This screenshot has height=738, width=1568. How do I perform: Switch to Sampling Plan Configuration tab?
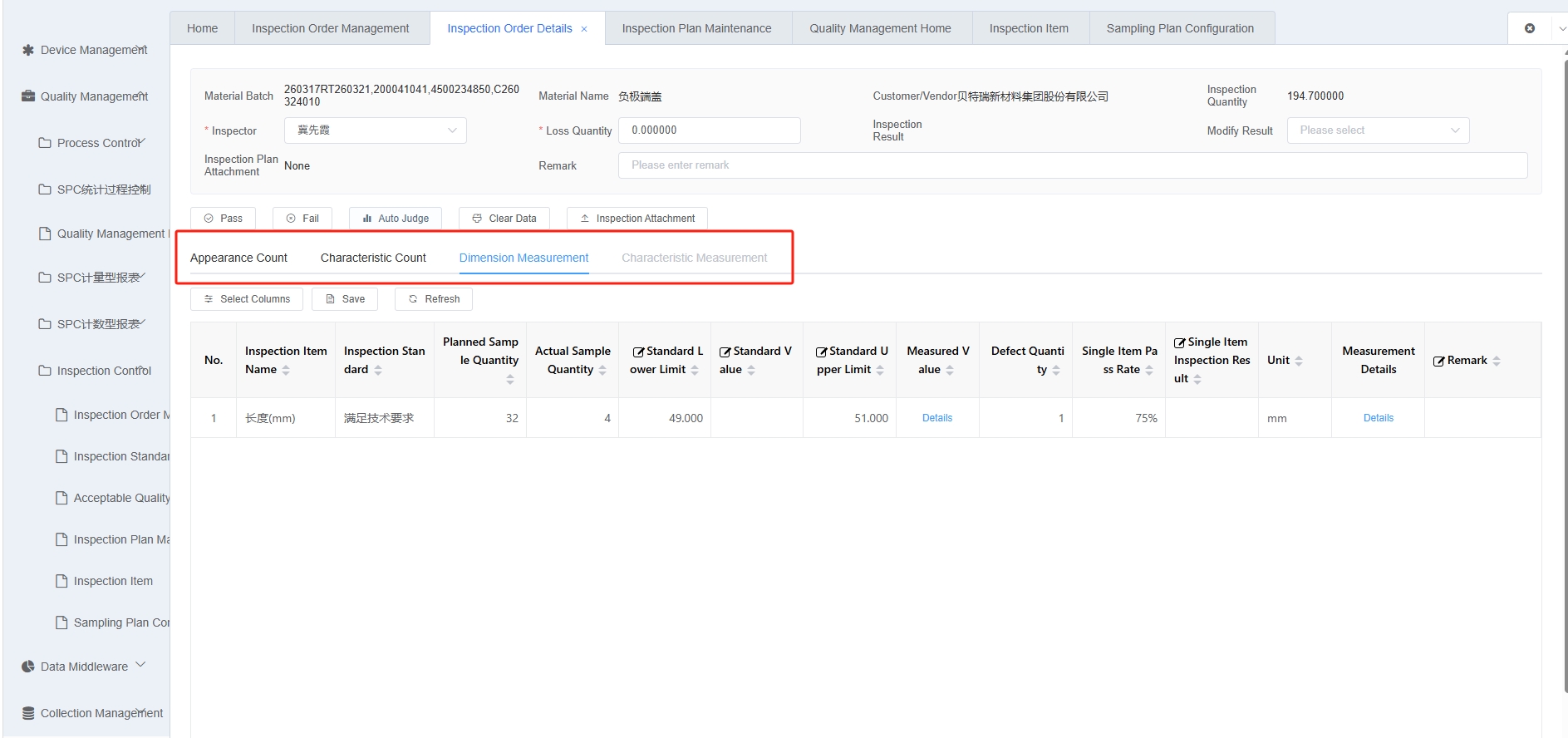(x=1180, y=28)
